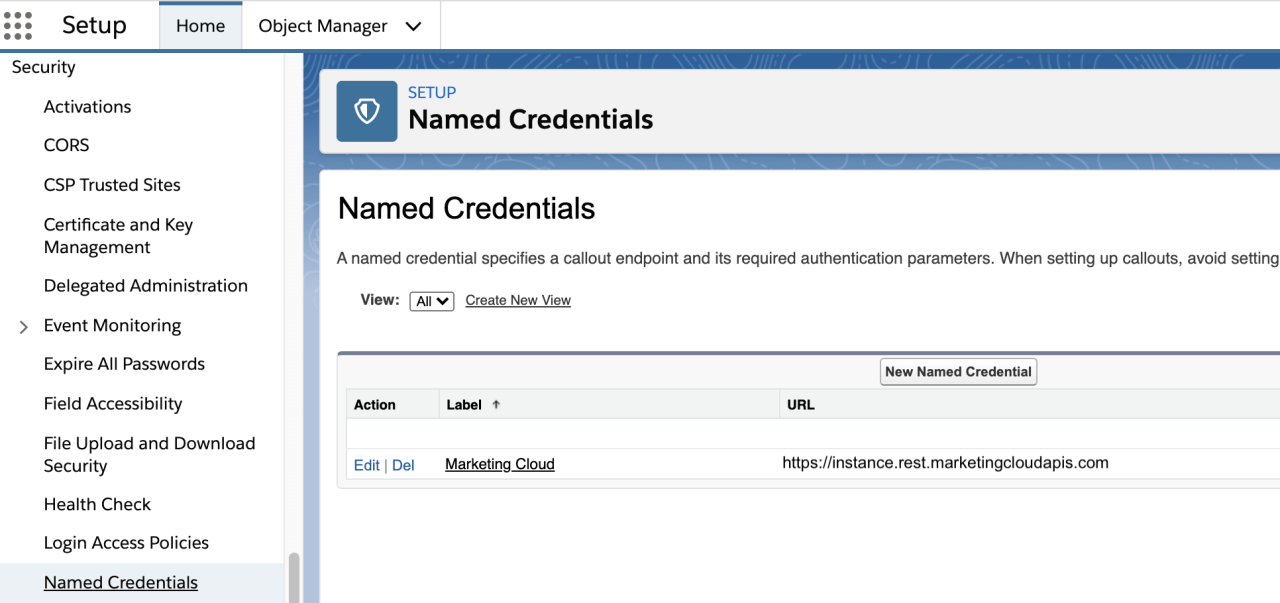
Task: Open the Object Manager tab
Action: tap(323, 26)
